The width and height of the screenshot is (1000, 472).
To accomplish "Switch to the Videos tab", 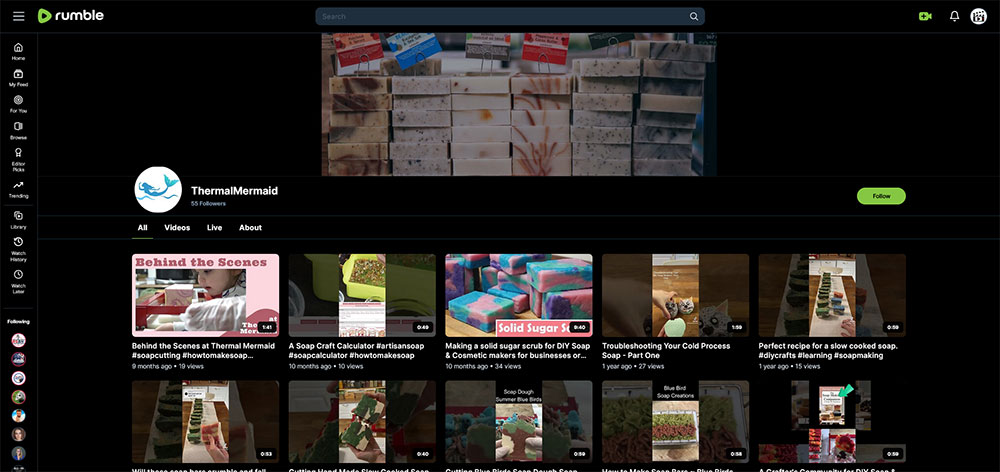I will click(x=177, y=228).
